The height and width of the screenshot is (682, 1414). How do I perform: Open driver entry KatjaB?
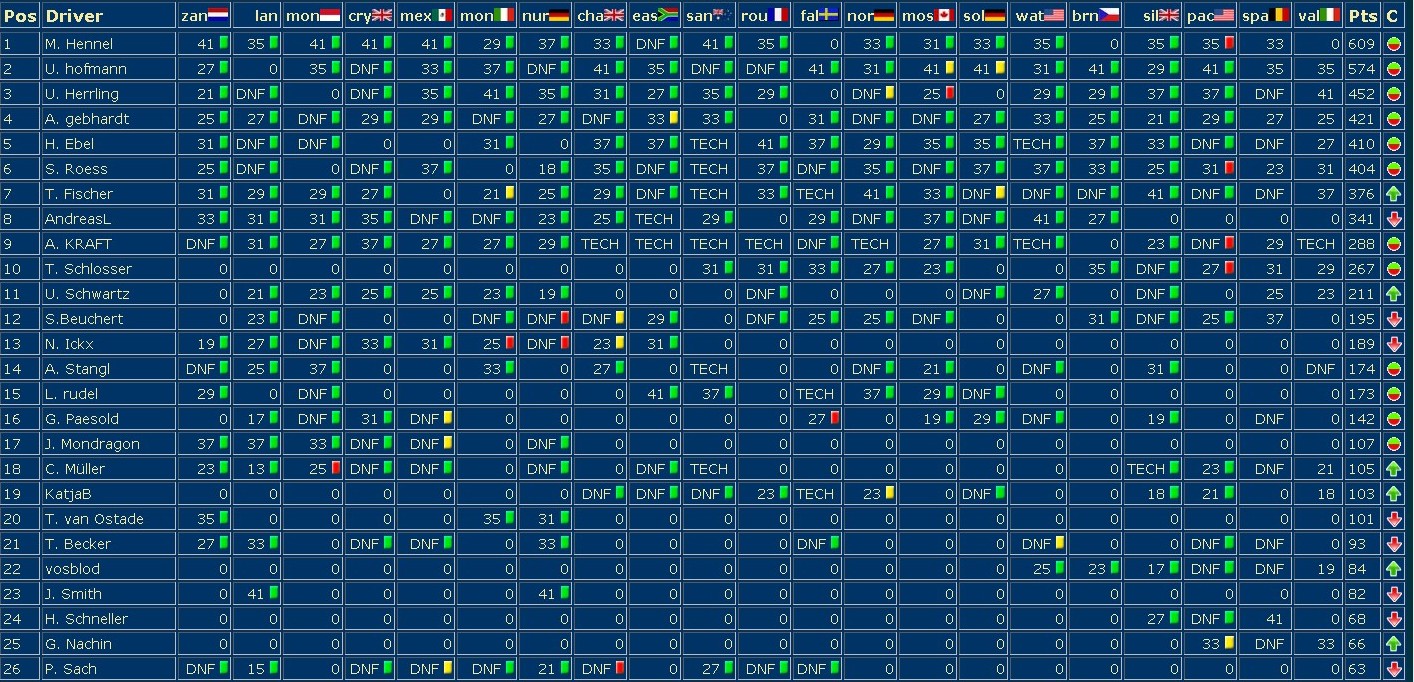point(69,494)
